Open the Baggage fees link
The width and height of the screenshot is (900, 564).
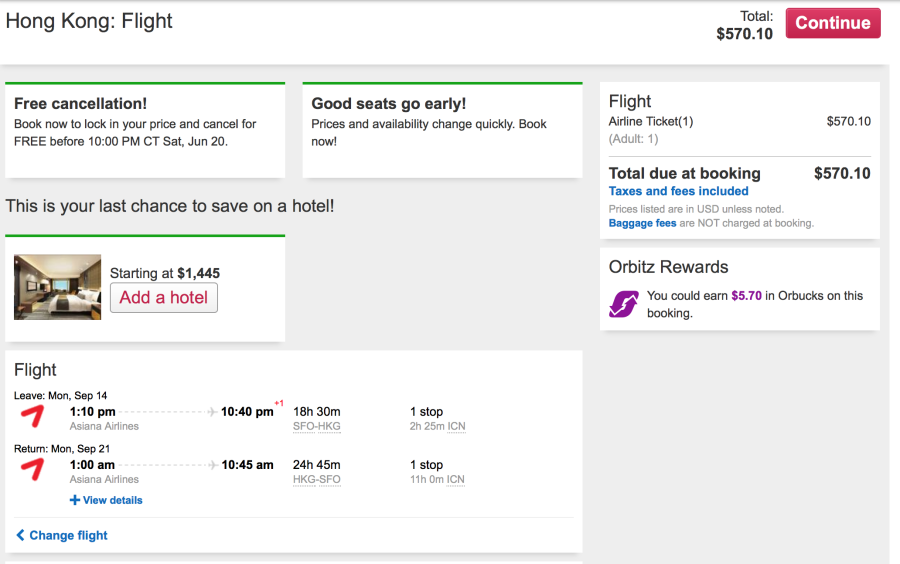[x=642, y=223]
